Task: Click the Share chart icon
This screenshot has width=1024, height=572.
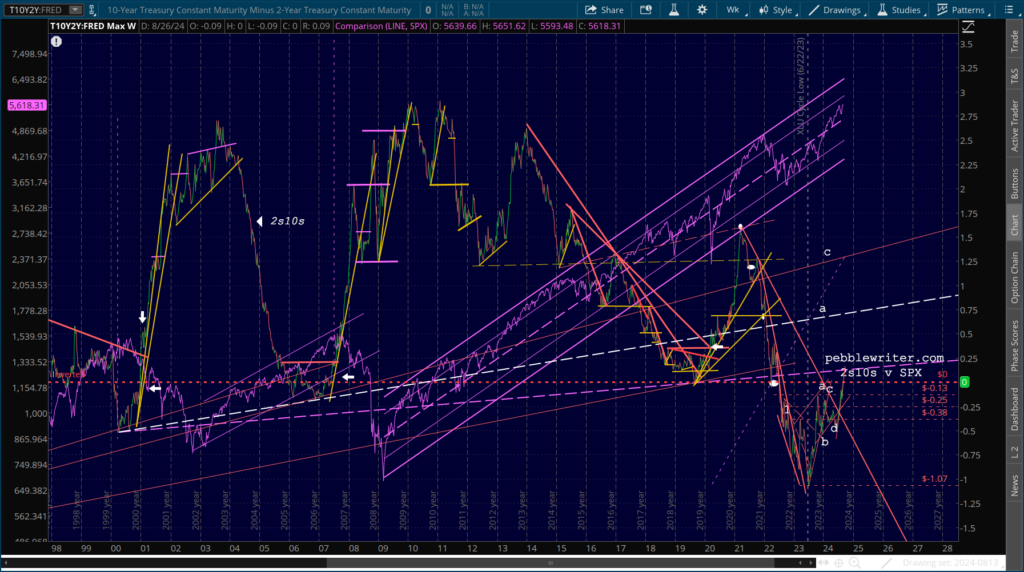Action: pos(604,10)
